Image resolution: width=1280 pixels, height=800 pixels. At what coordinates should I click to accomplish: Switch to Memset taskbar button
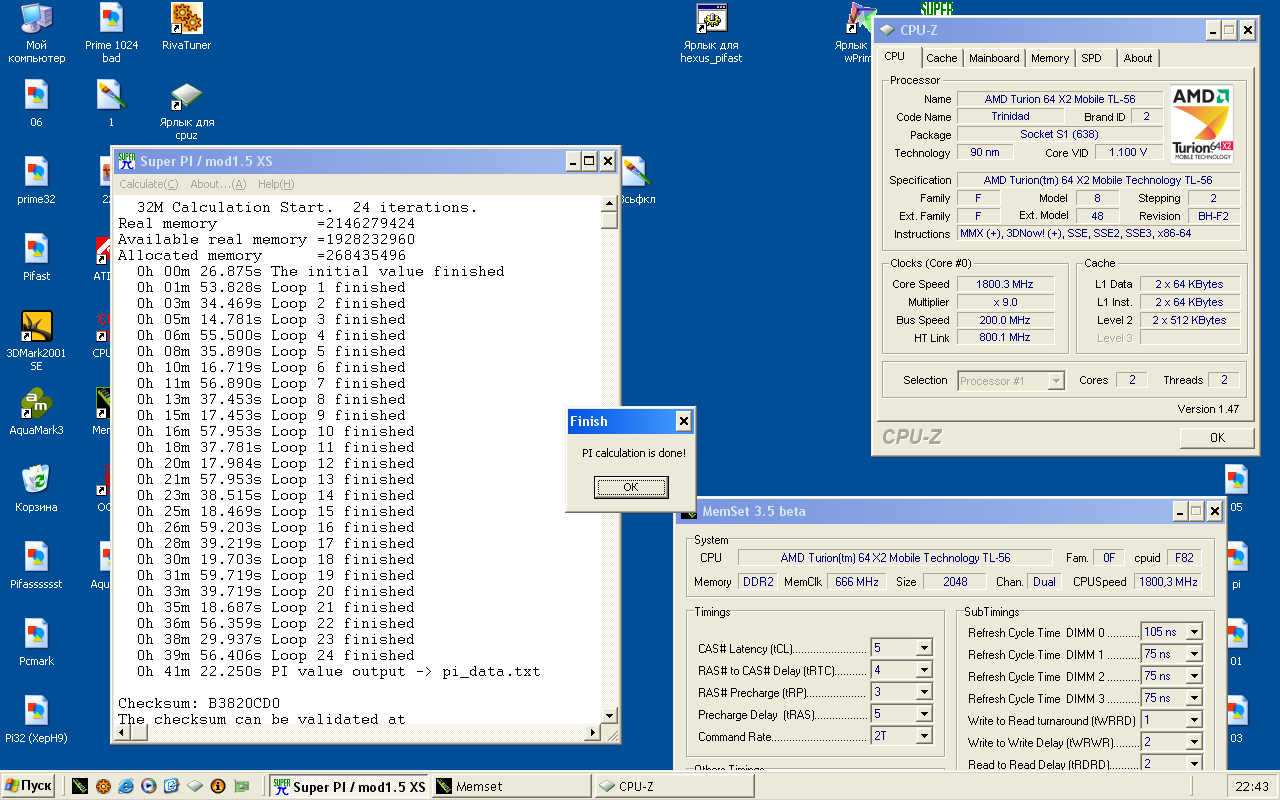click(512, 786)
